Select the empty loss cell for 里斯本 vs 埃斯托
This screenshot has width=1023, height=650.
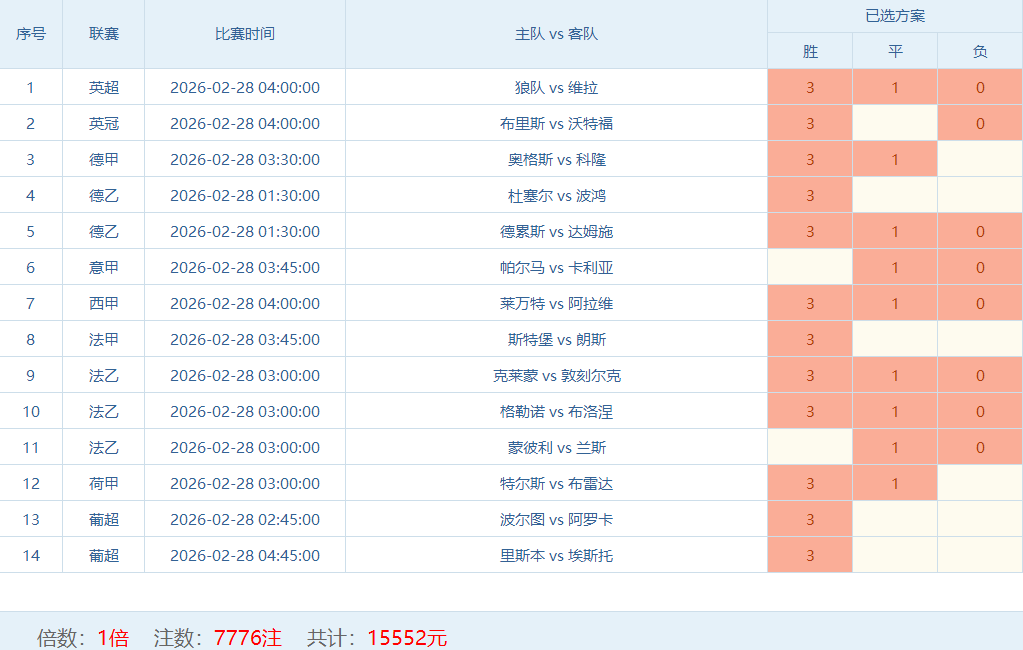point(980,555)
